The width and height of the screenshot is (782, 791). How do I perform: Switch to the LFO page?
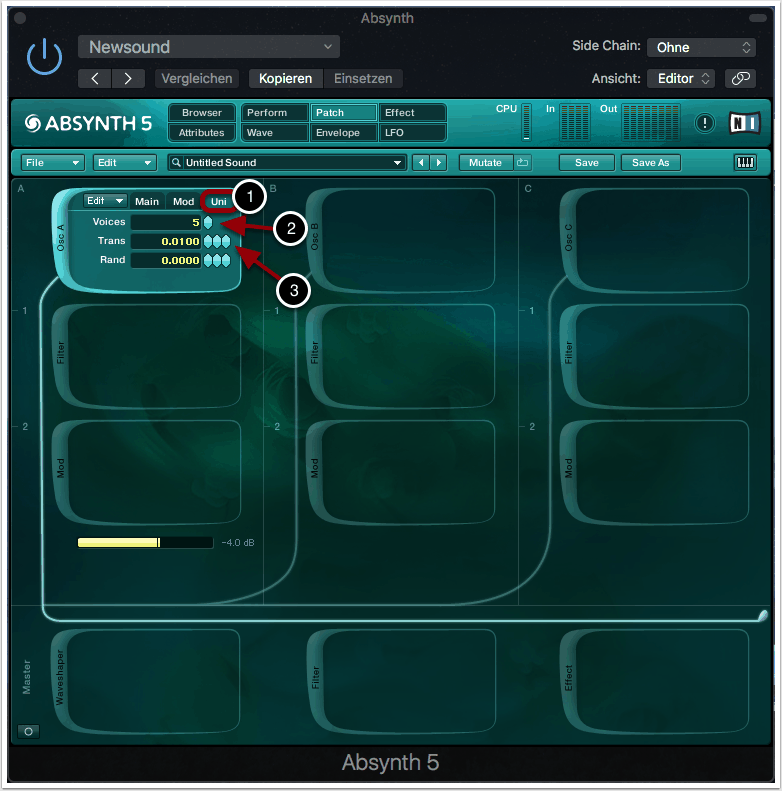[413, 133]
